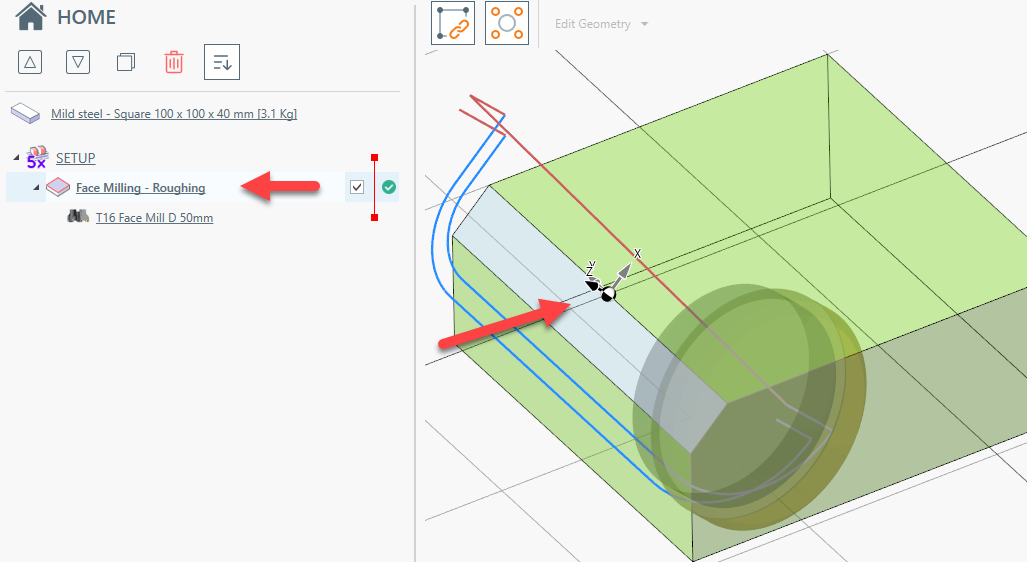Select the circles pattern selection tool
The height and width of the screenshot is (562, 1027).
click(507, 23)
